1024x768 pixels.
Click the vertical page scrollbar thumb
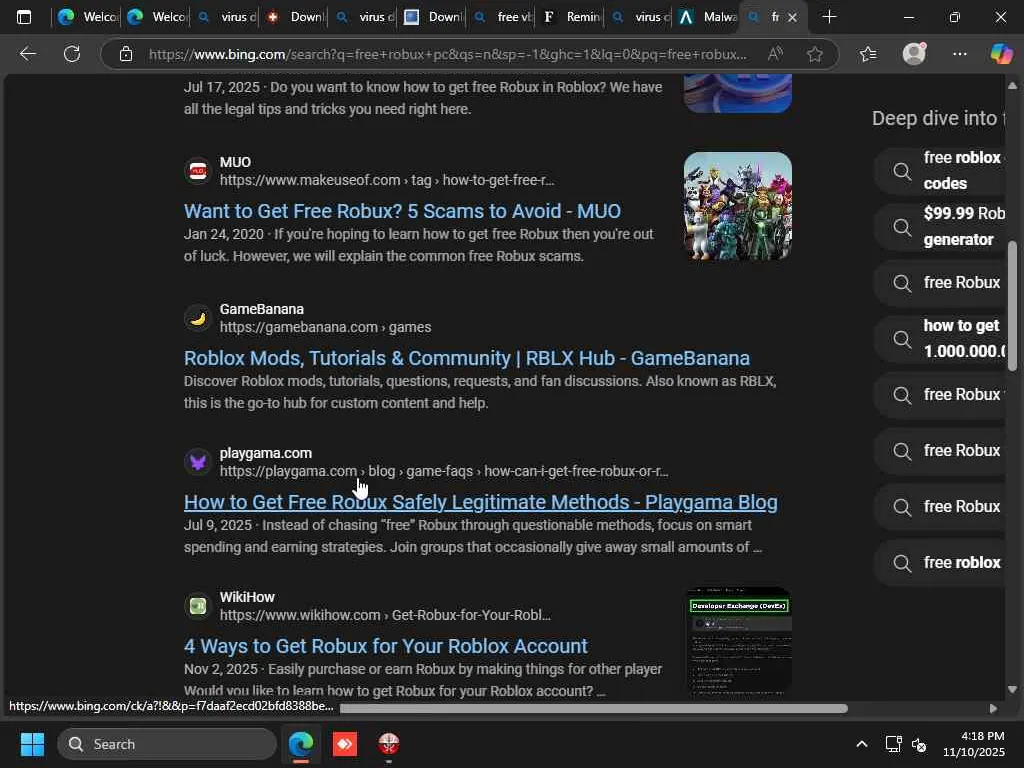[x=1012, y=306]
